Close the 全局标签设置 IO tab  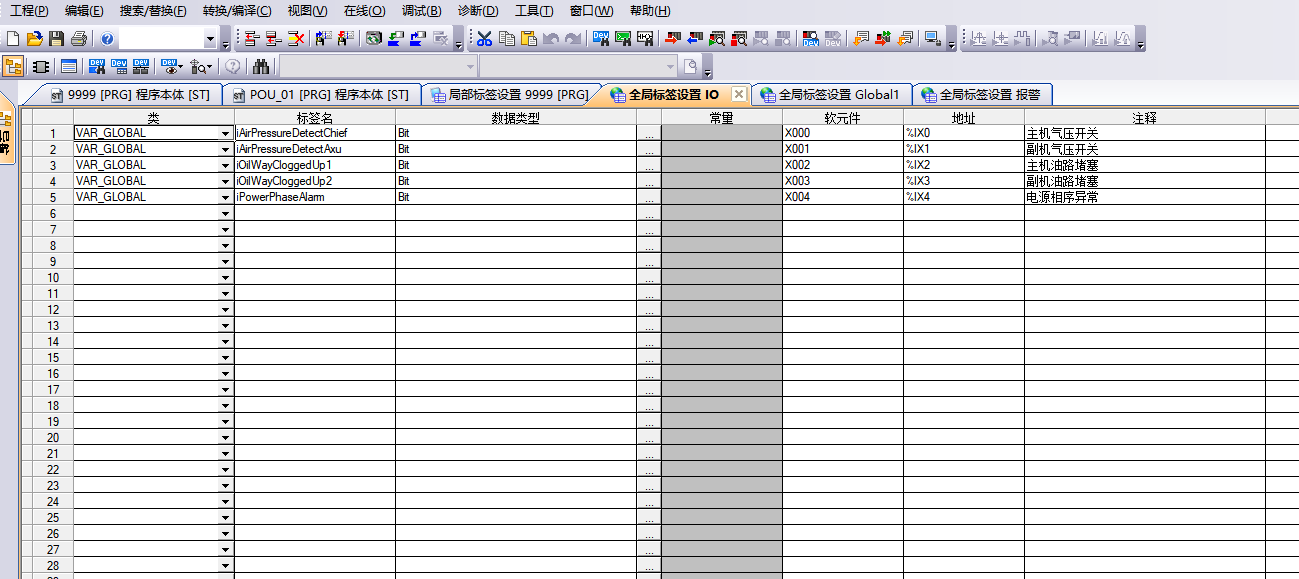coord(739,94)
